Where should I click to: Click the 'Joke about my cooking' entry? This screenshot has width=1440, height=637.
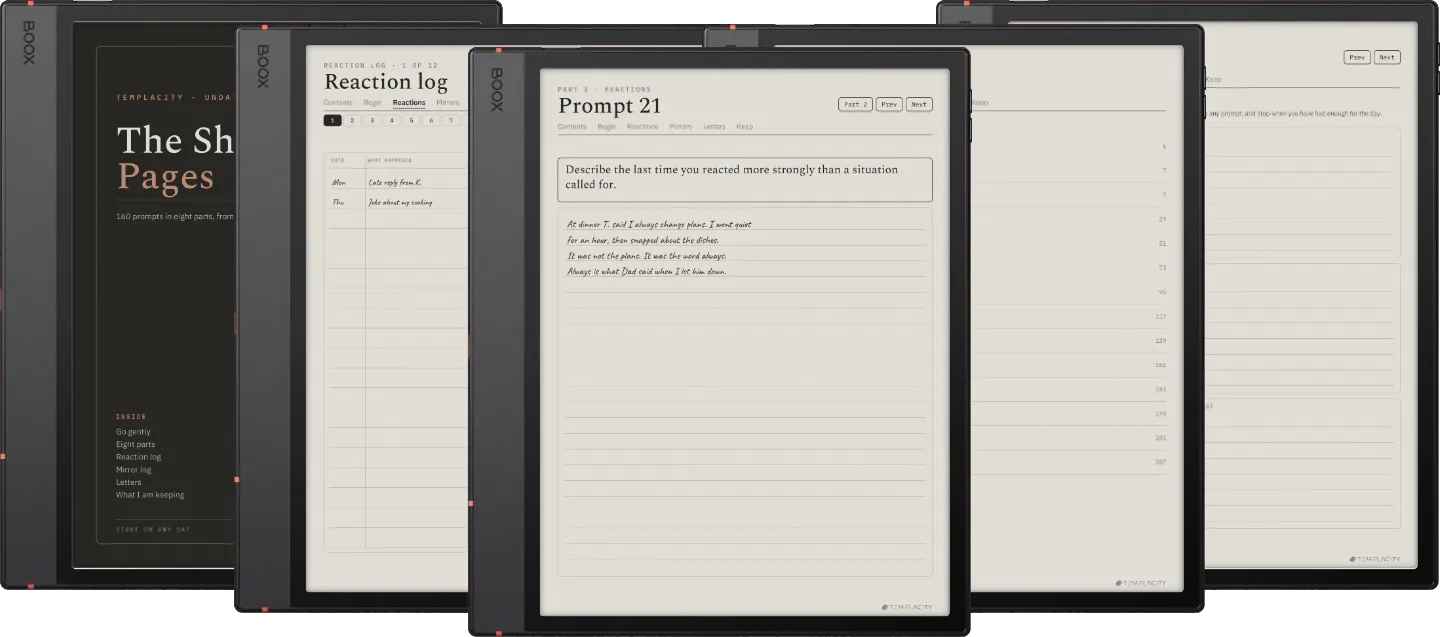[x=400, y=202]
